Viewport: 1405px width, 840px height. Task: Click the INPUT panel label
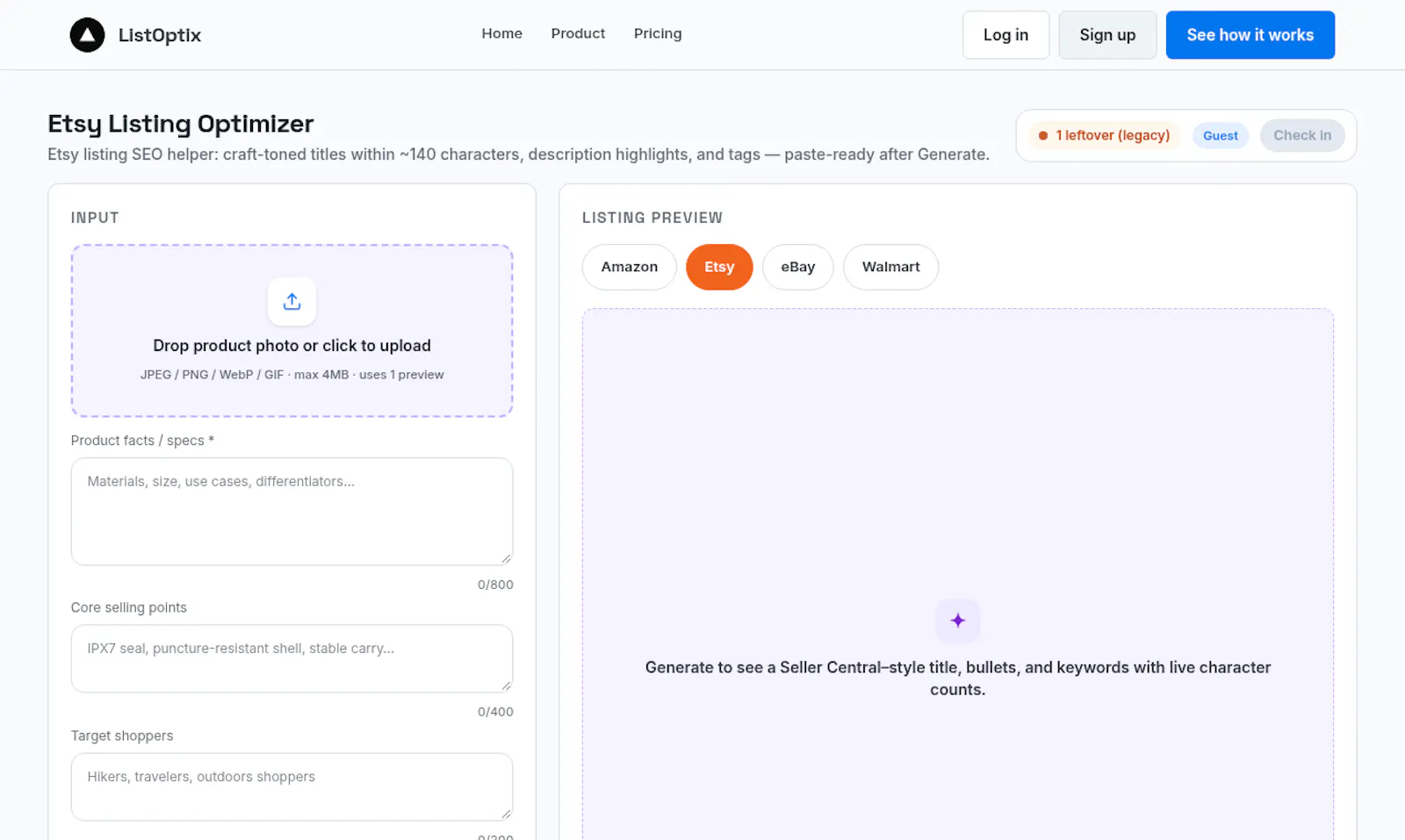pos(95,218)
